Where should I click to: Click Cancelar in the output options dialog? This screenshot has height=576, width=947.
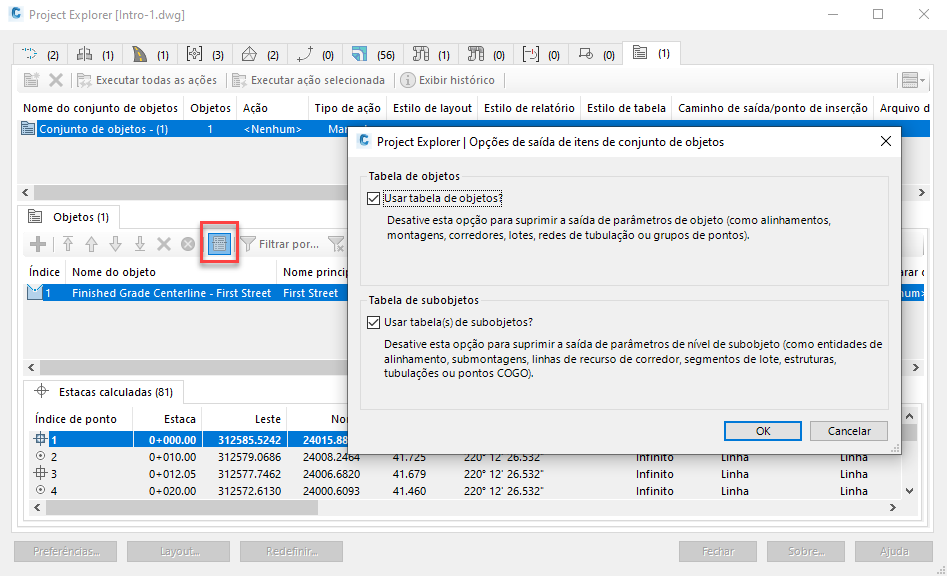[x=849, y=431]
